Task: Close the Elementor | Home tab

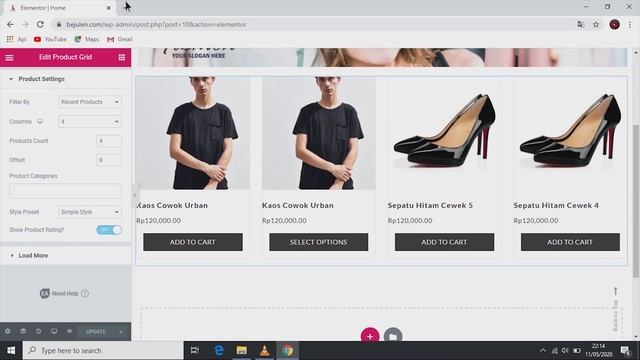Action: point(109,8)
